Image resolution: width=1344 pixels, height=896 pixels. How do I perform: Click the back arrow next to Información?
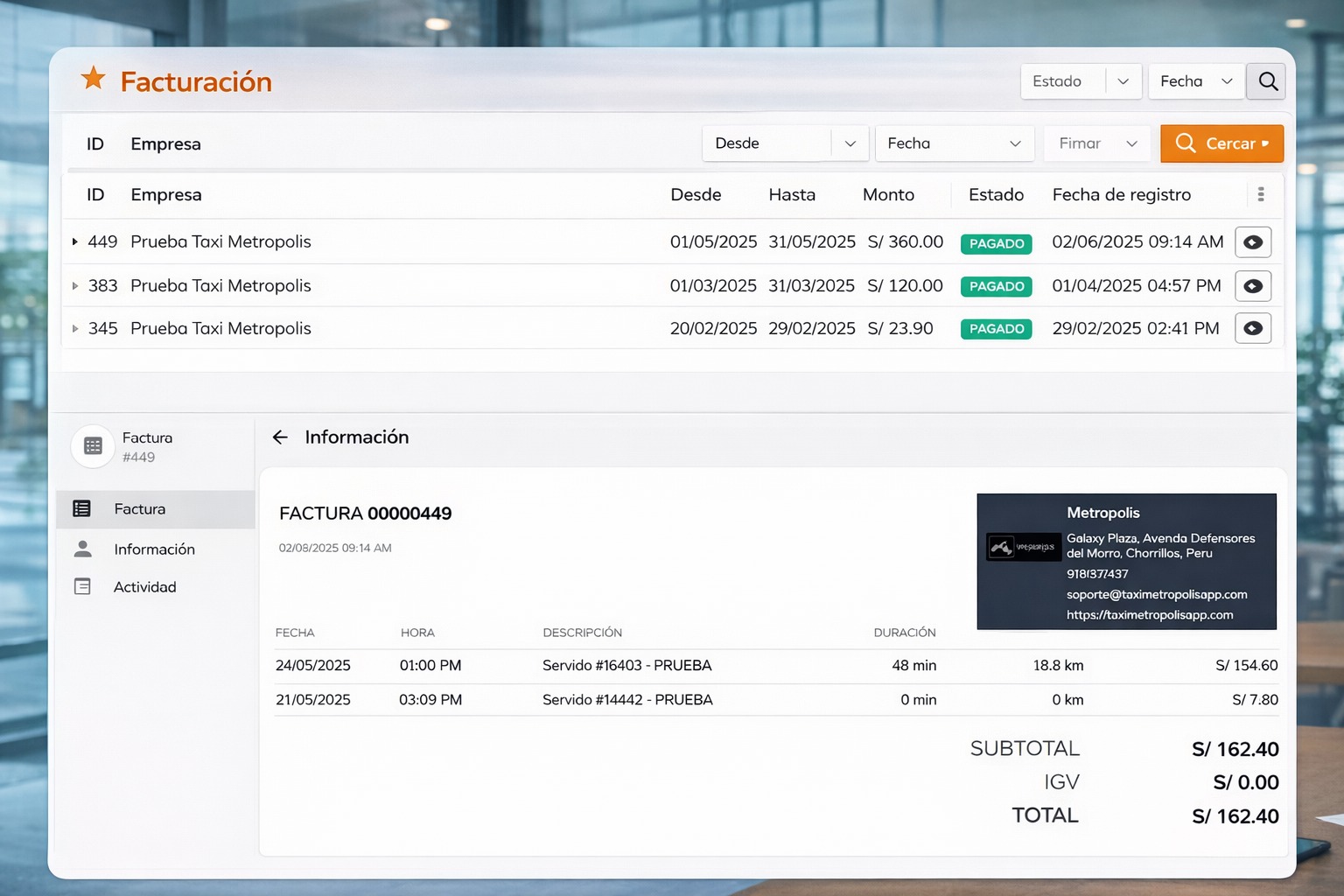click(280, 437)
